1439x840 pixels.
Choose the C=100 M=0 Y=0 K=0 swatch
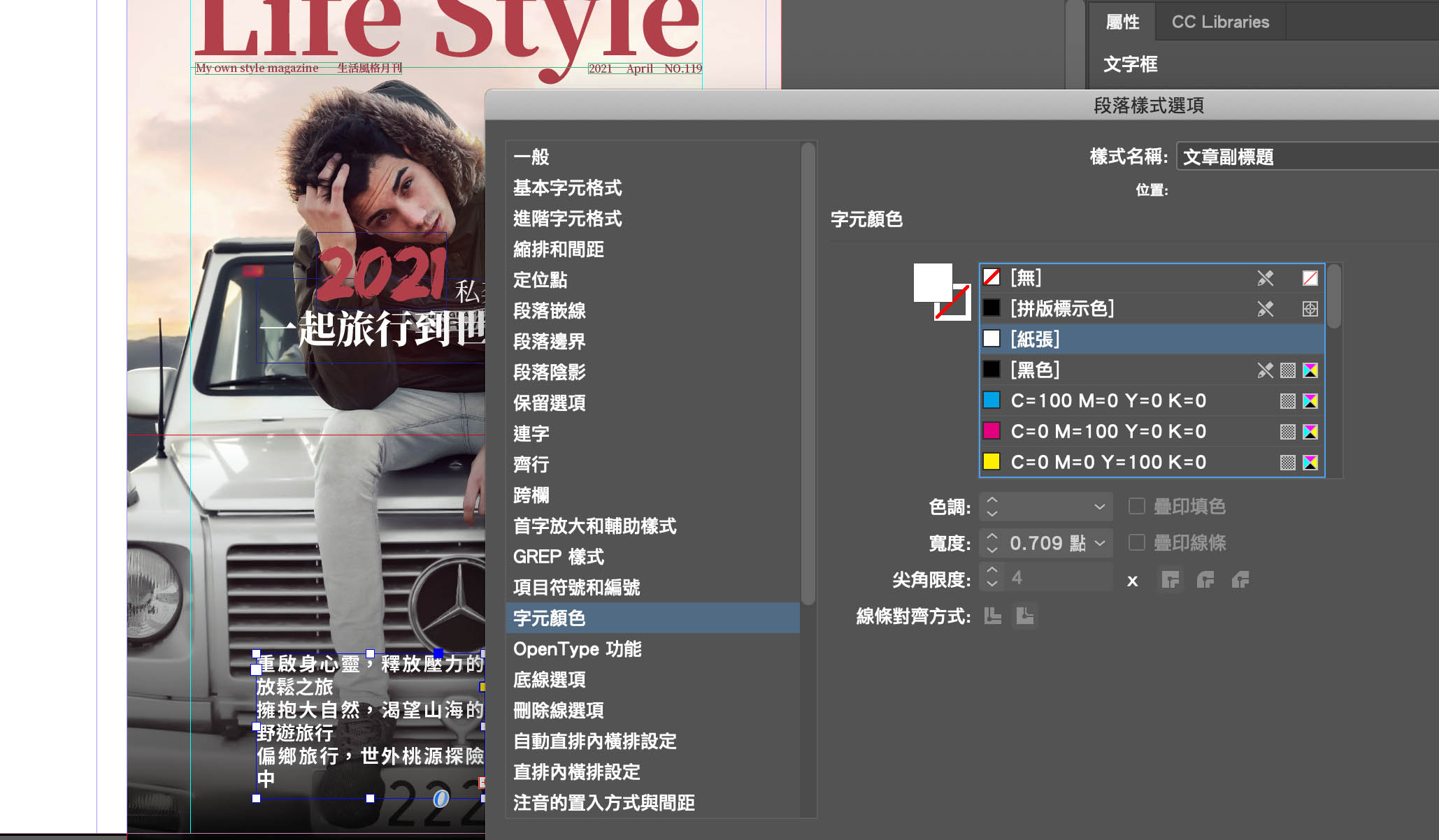[x=1108, y=400]
